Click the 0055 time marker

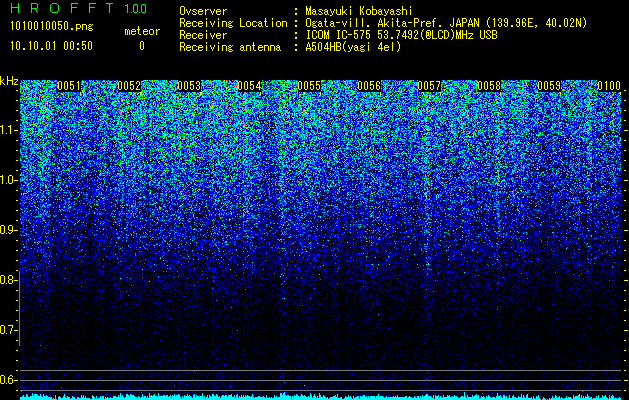[x=309, y=86]
